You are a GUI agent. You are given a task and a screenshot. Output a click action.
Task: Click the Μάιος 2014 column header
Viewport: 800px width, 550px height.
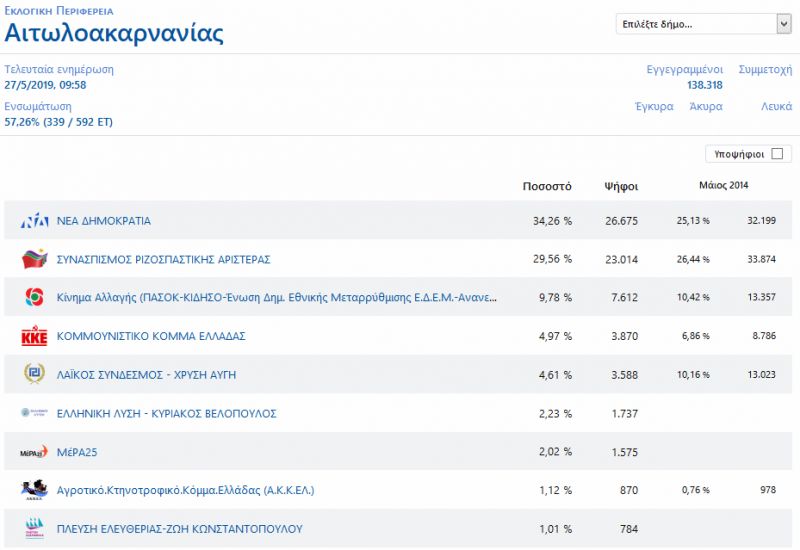(723, 185)
